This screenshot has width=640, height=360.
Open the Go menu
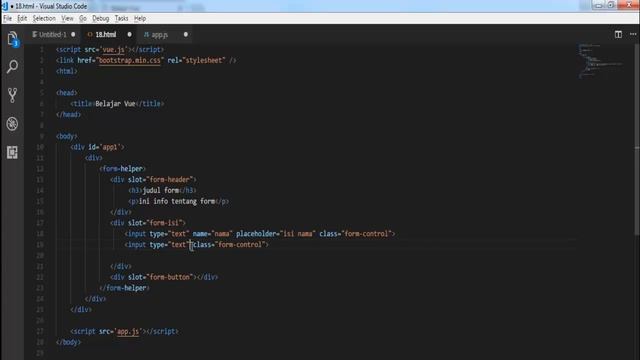coord(83,18)
